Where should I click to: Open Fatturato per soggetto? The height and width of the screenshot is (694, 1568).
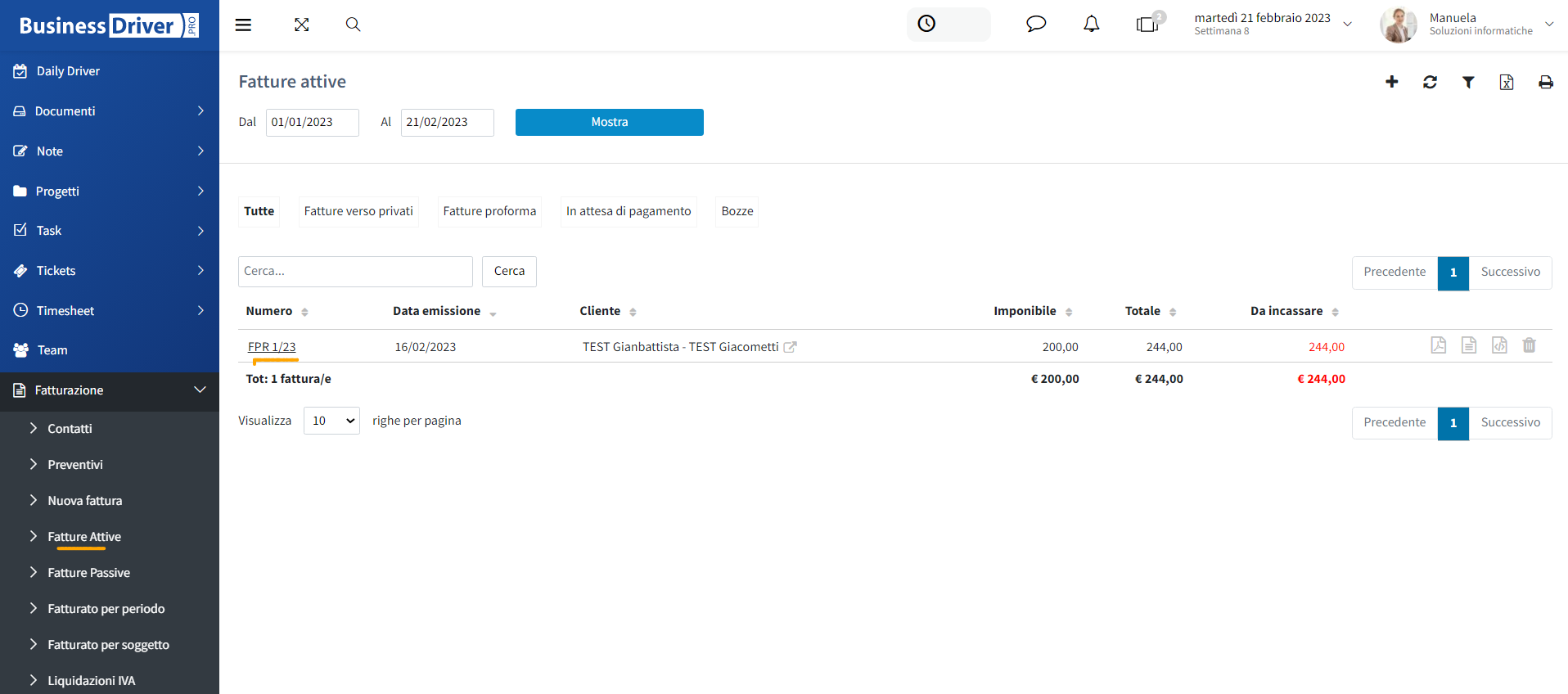110,645
